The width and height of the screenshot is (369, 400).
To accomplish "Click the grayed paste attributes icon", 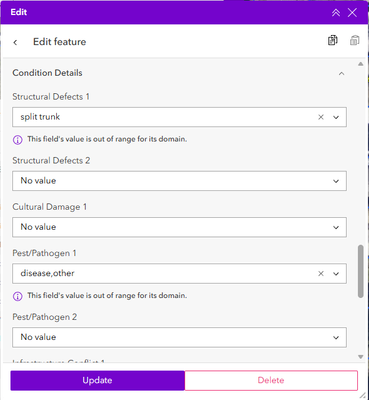I will [354, 40].
